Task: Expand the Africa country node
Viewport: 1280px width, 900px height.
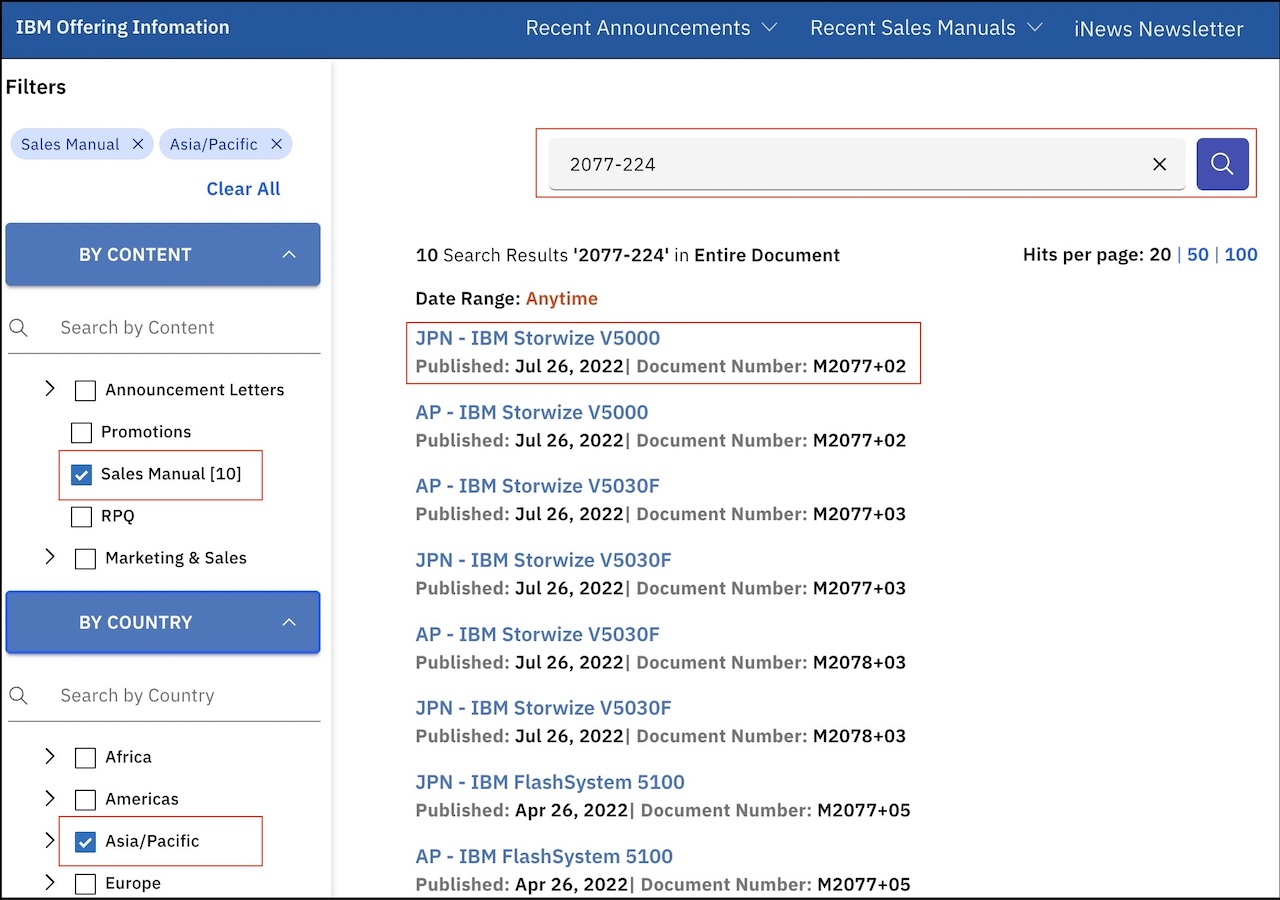Action: (50, 755)
